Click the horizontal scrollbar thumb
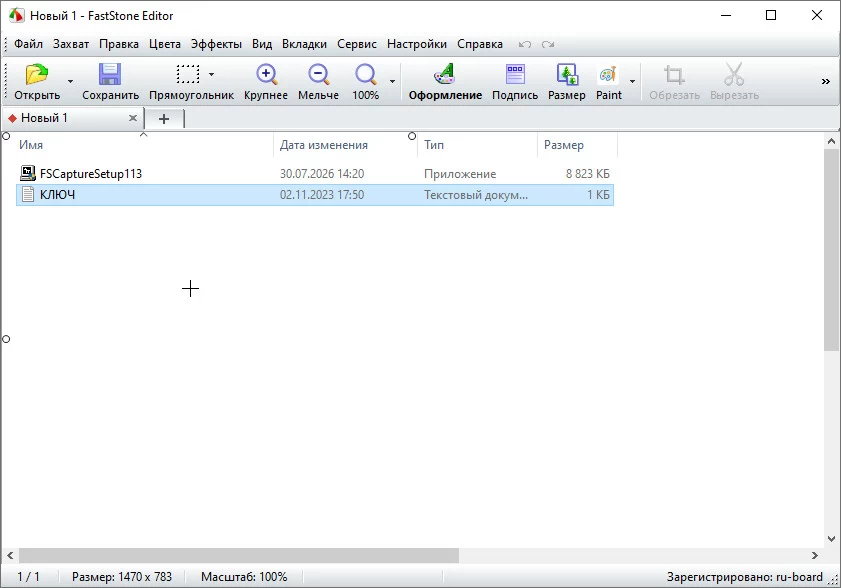The width and height of the screenshot is (841, 588). pos(239,555)
